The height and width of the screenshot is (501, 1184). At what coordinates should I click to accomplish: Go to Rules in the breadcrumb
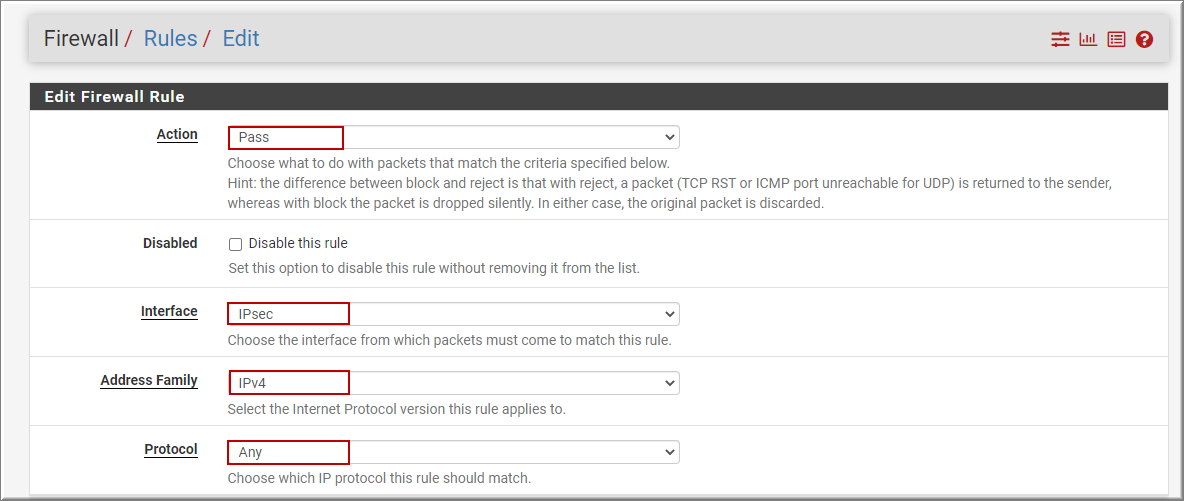pos(171,39)
